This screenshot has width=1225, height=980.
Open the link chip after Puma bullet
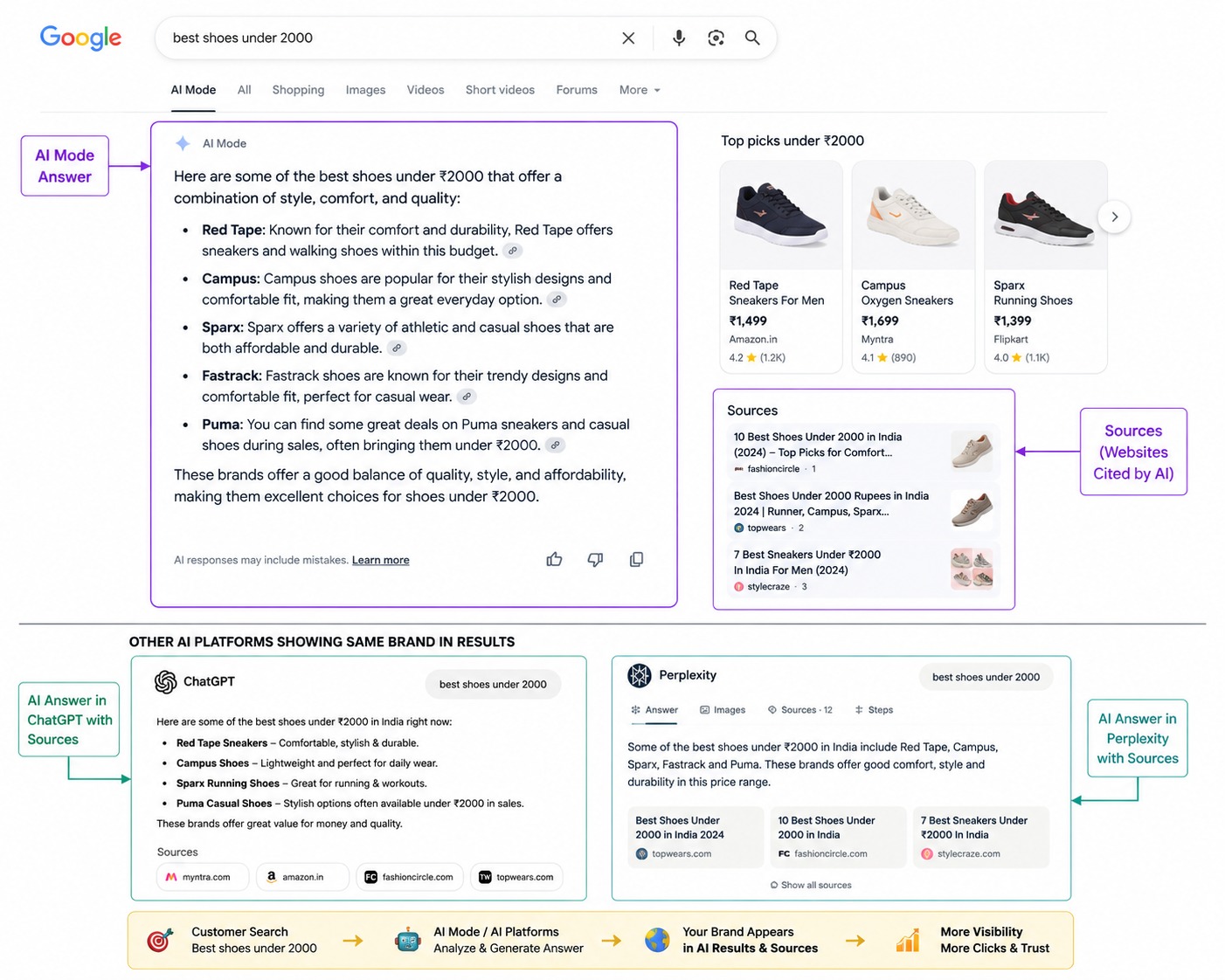(555, 445)
